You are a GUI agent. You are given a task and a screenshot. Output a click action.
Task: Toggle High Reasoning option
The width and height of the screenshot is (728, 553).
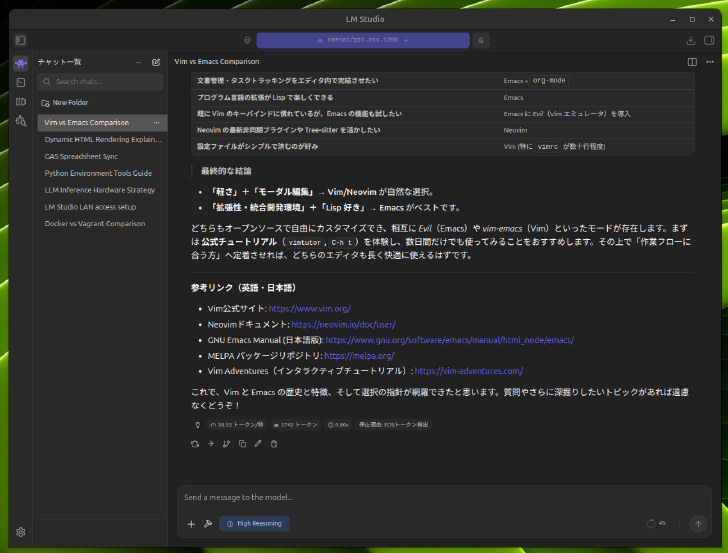coord(254,524)
